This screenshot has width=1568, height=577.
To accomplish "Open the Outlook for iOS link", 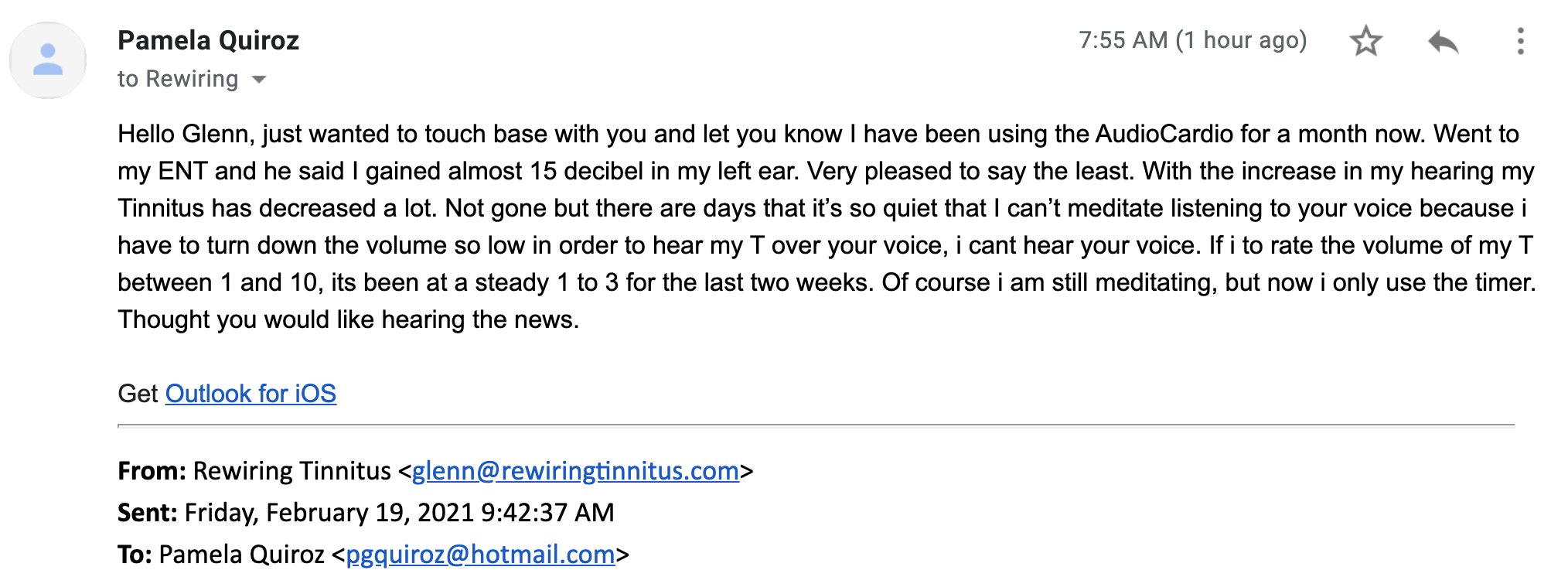I will point(251,394).
